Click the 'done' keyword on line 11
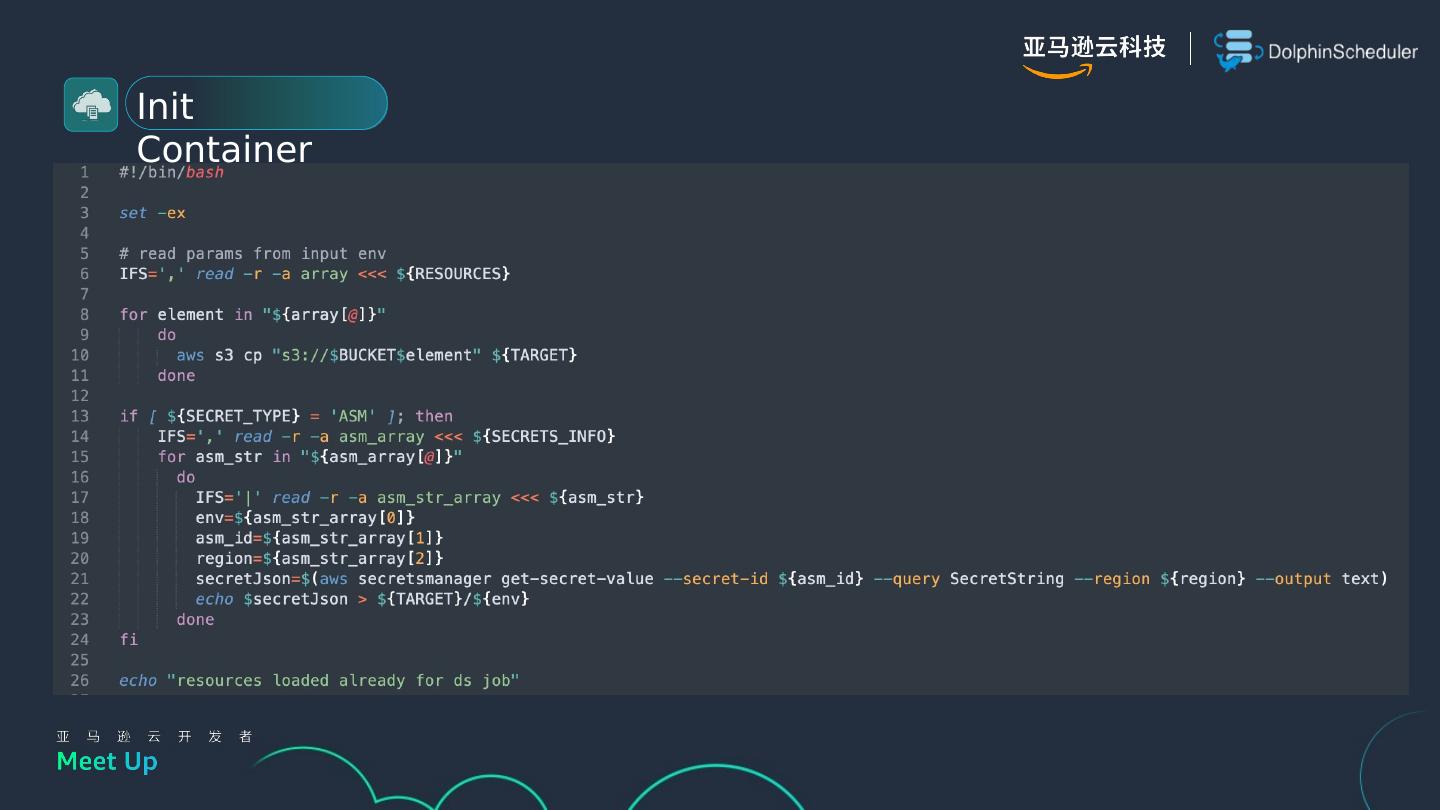Viewport: 1440px width, 810px height. (176, 376)
